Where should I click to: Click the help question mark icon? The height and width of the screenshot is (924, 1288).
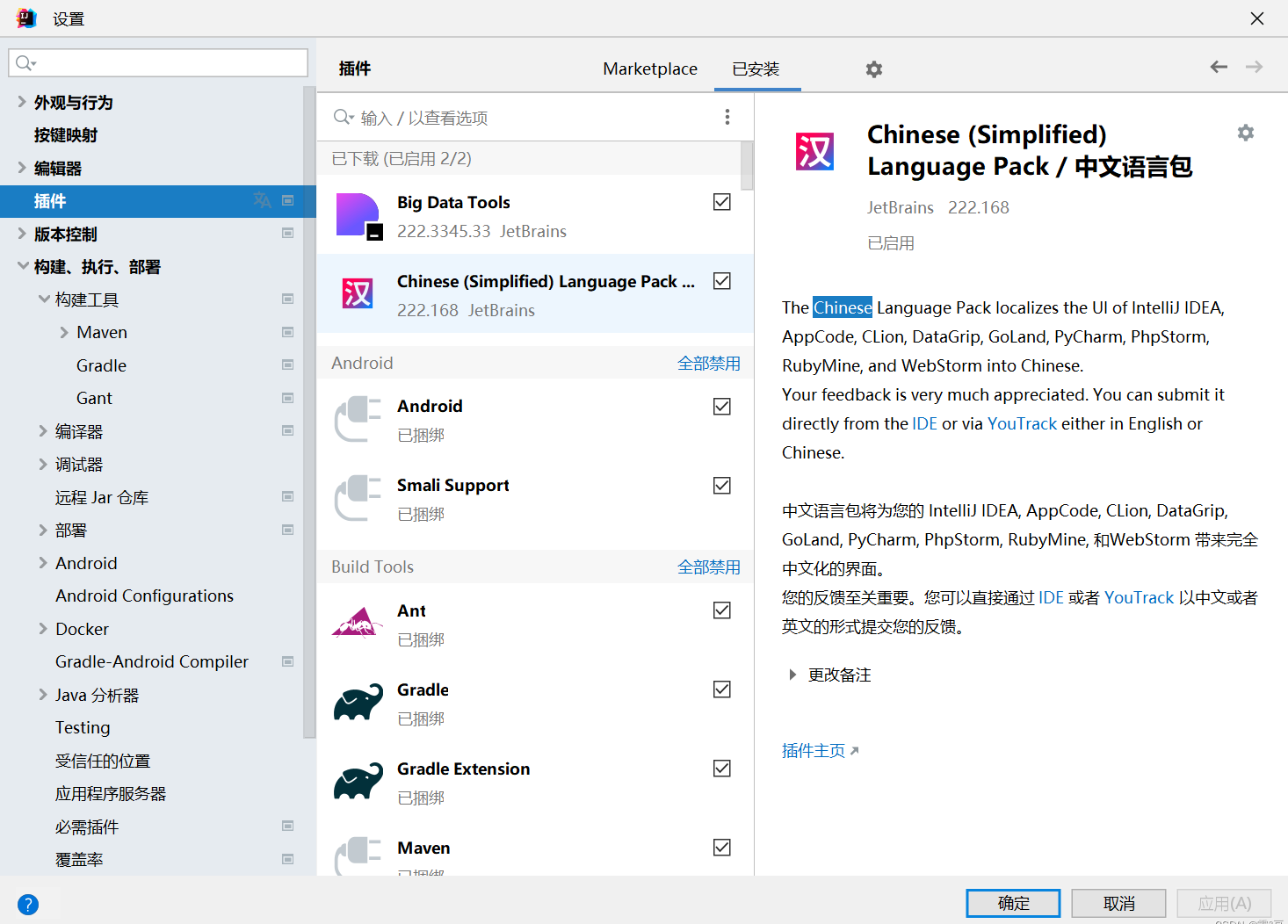(x=28, y=904)
